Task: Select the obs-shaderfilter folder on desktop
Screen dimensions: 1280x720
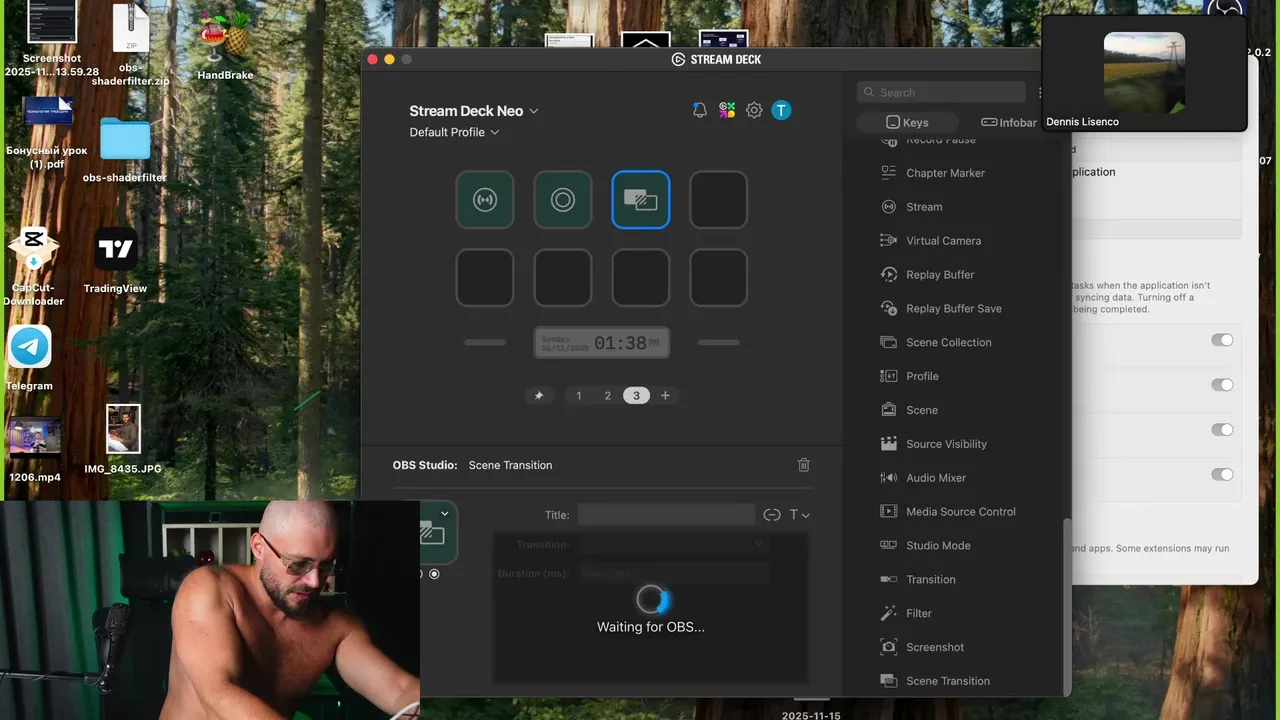Action: coord(125,150)
